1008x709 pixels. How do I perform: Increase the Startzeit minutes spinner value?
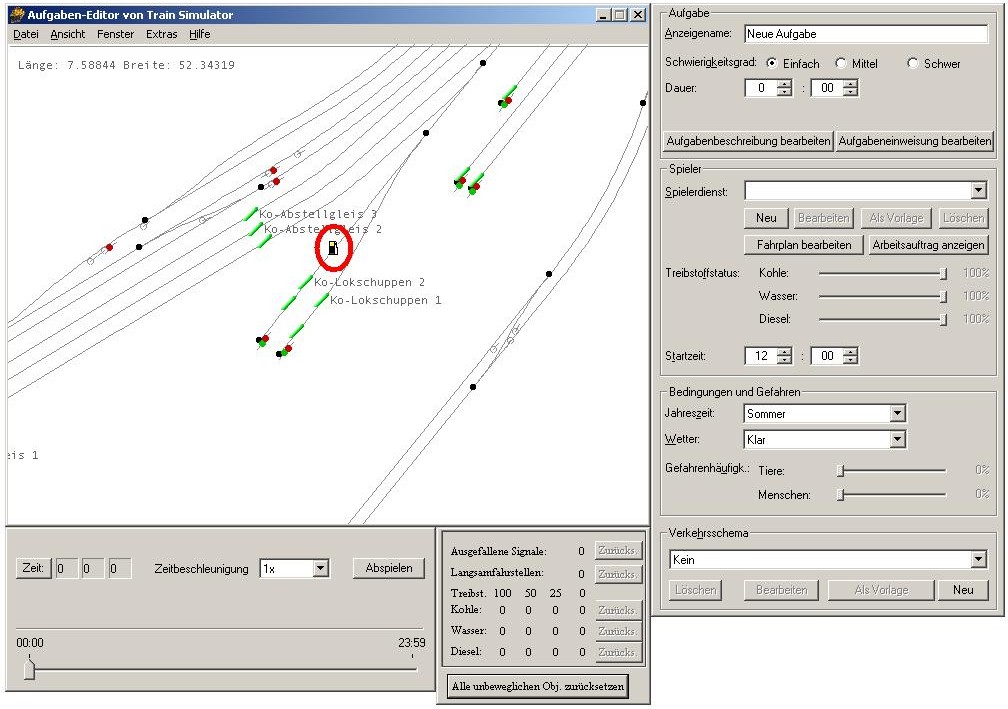pyautogui.click(x=850, y=351)
